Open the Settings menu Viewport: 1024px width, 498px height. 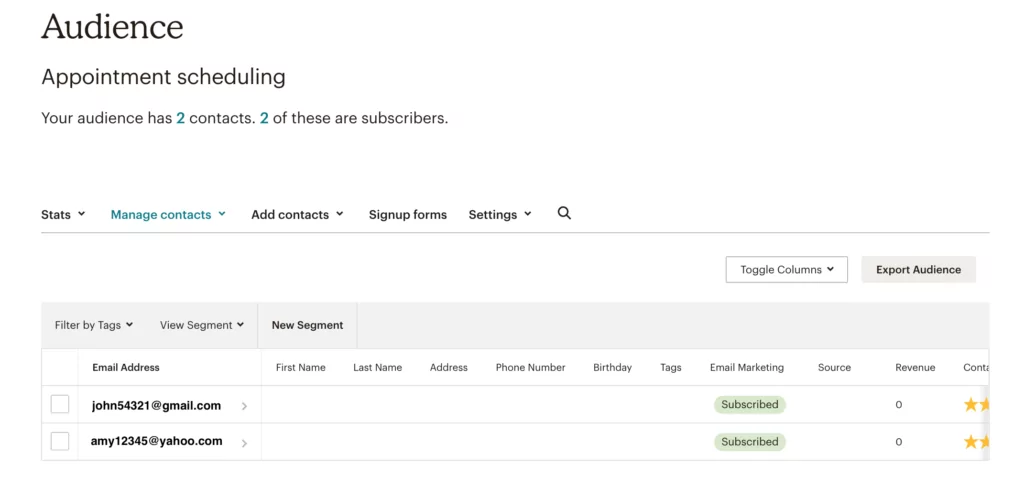click(500, 214)
